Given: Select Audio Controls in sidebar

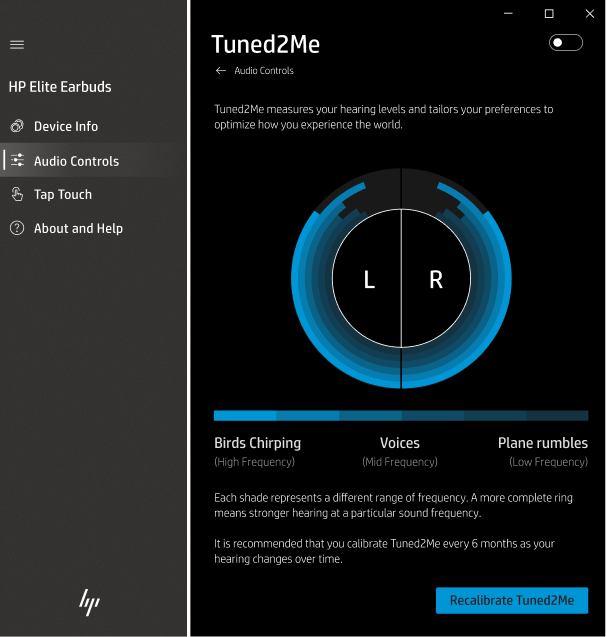Looking at the screenshot, I should tap(93, 160).
